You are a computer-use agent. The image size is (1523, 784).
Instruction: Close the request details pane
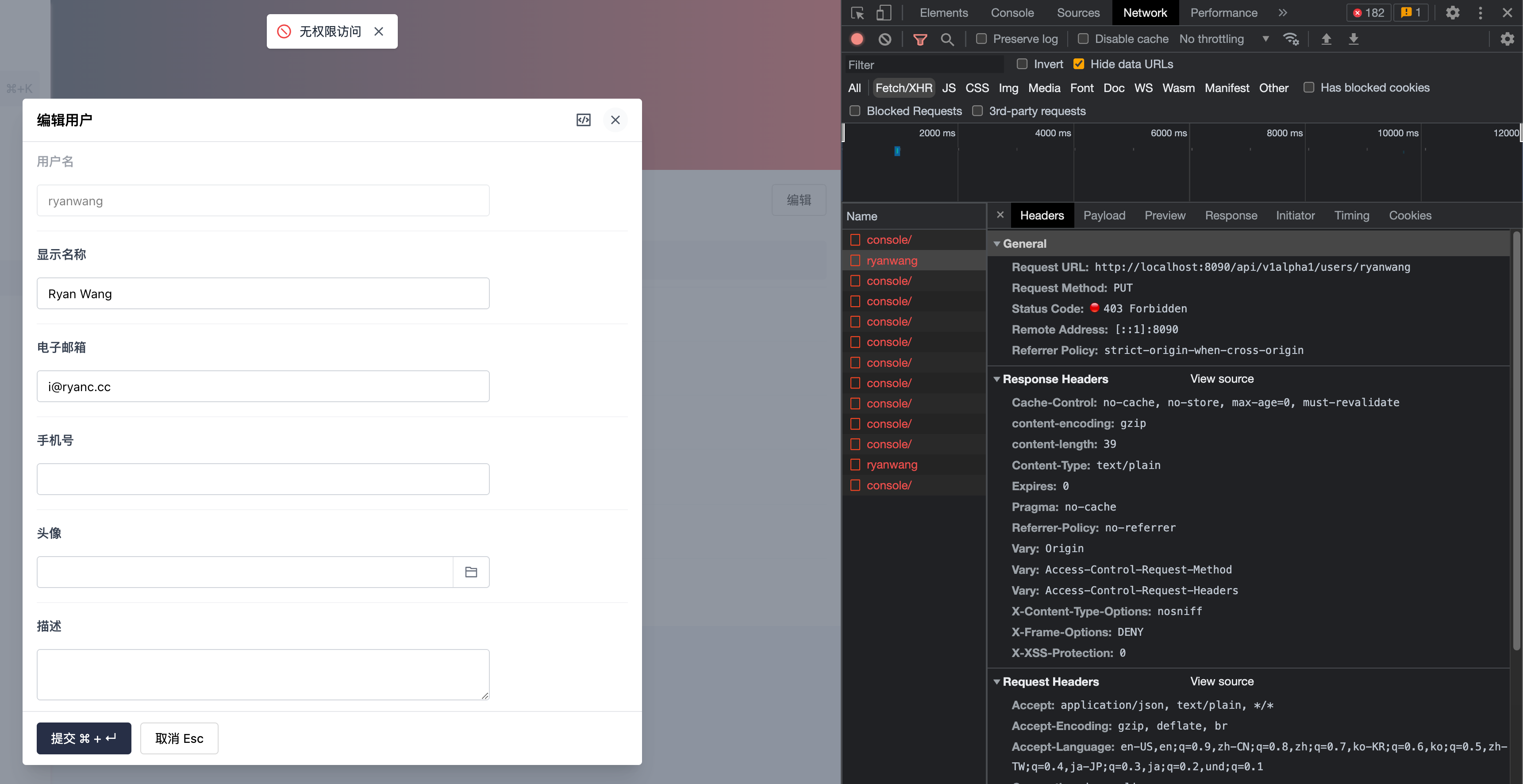(1000, 215)
